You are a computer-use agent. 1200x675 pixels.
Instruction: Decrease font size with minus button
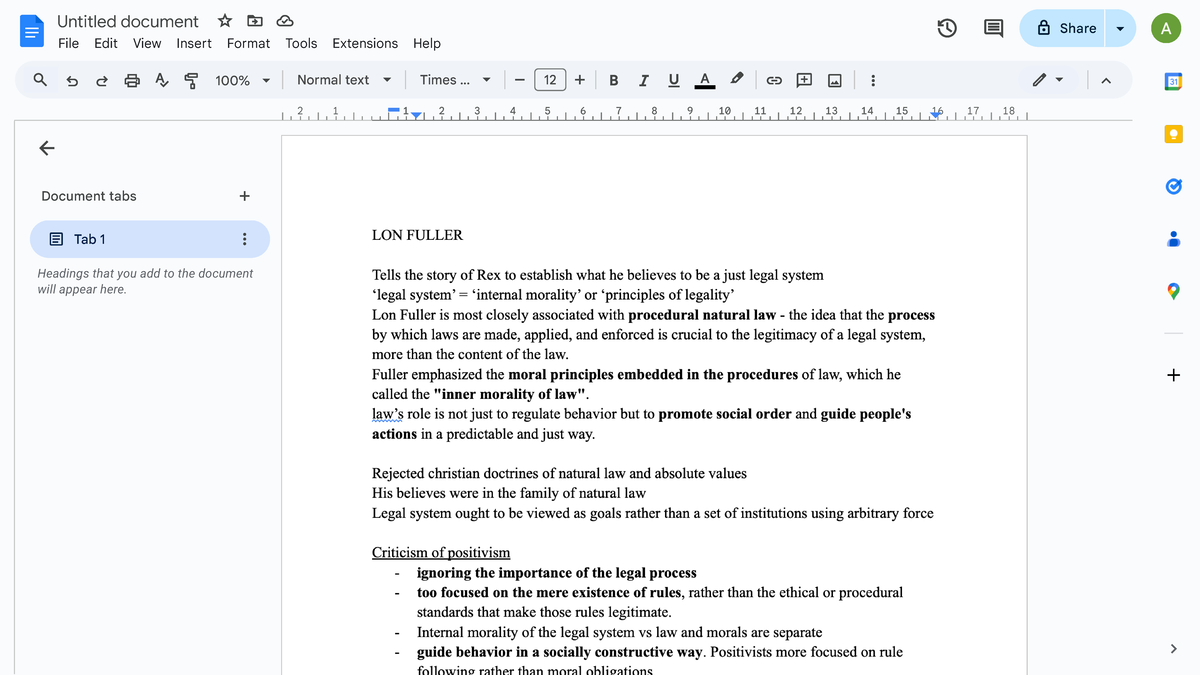[x=520, y=80]
